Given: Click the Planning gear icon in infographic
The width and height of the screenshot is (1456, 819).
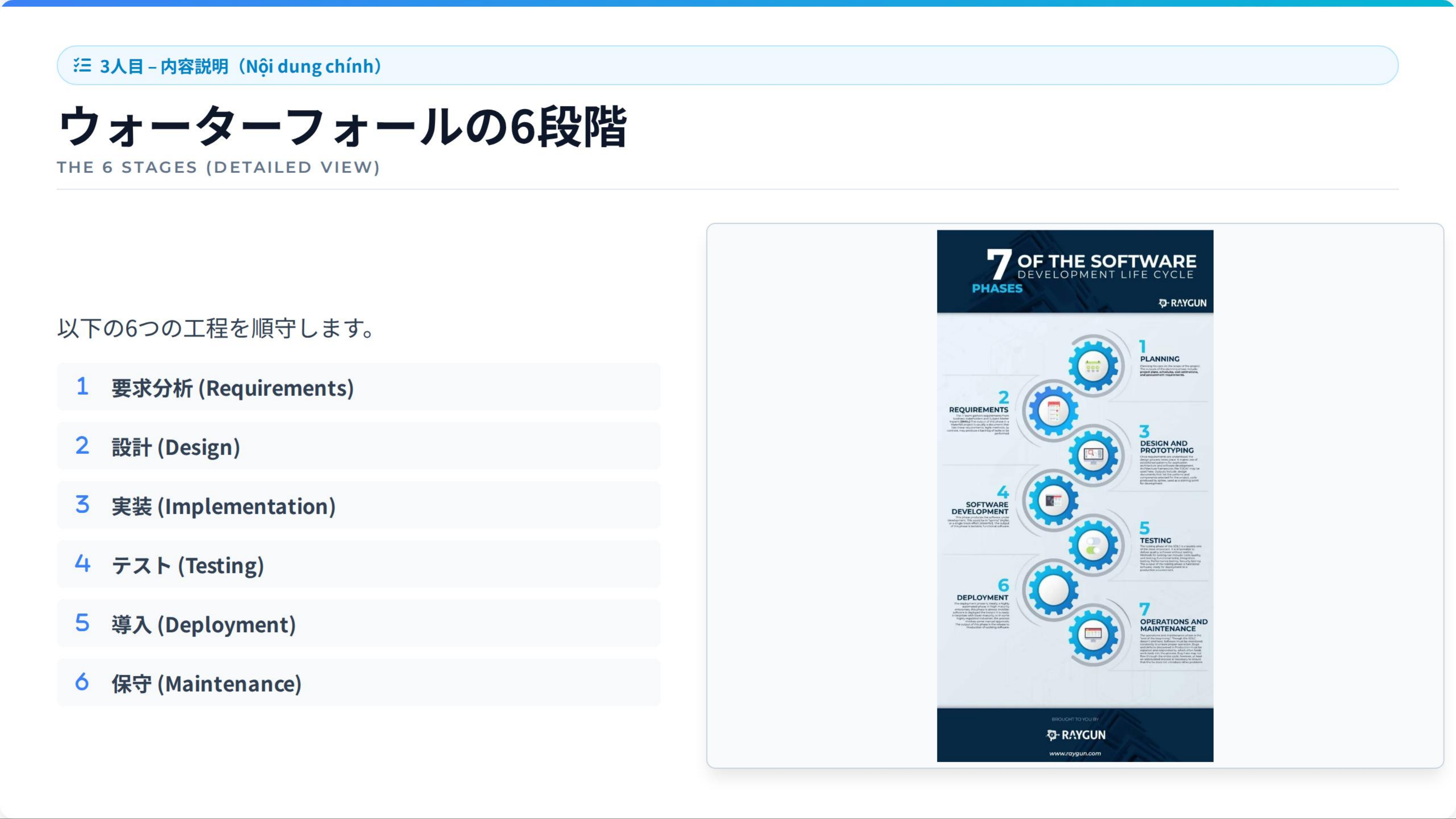Looking at the screenshot, I should pos(1093,366).
